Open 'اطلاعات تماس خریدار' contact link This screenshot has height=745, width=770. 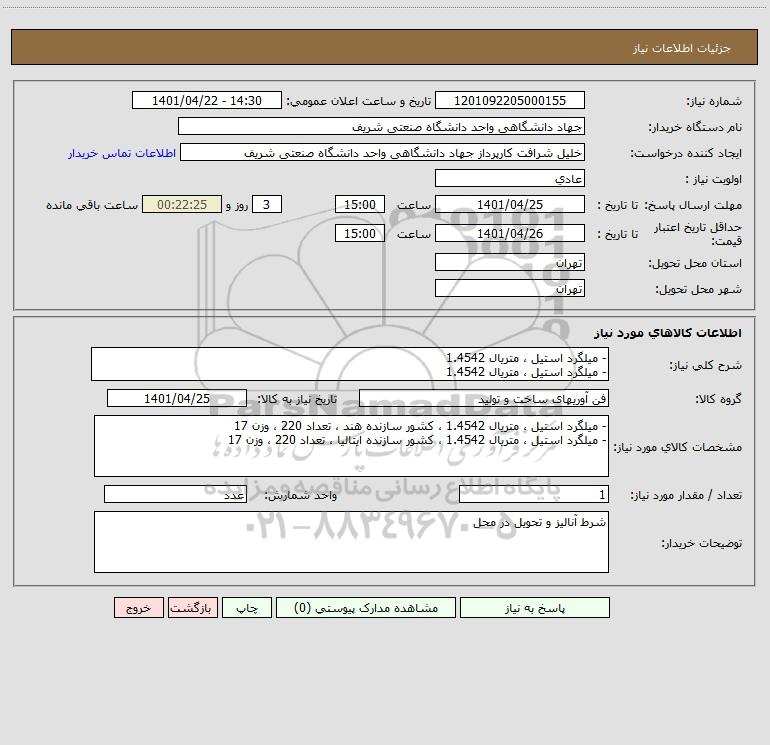(122, 153)
